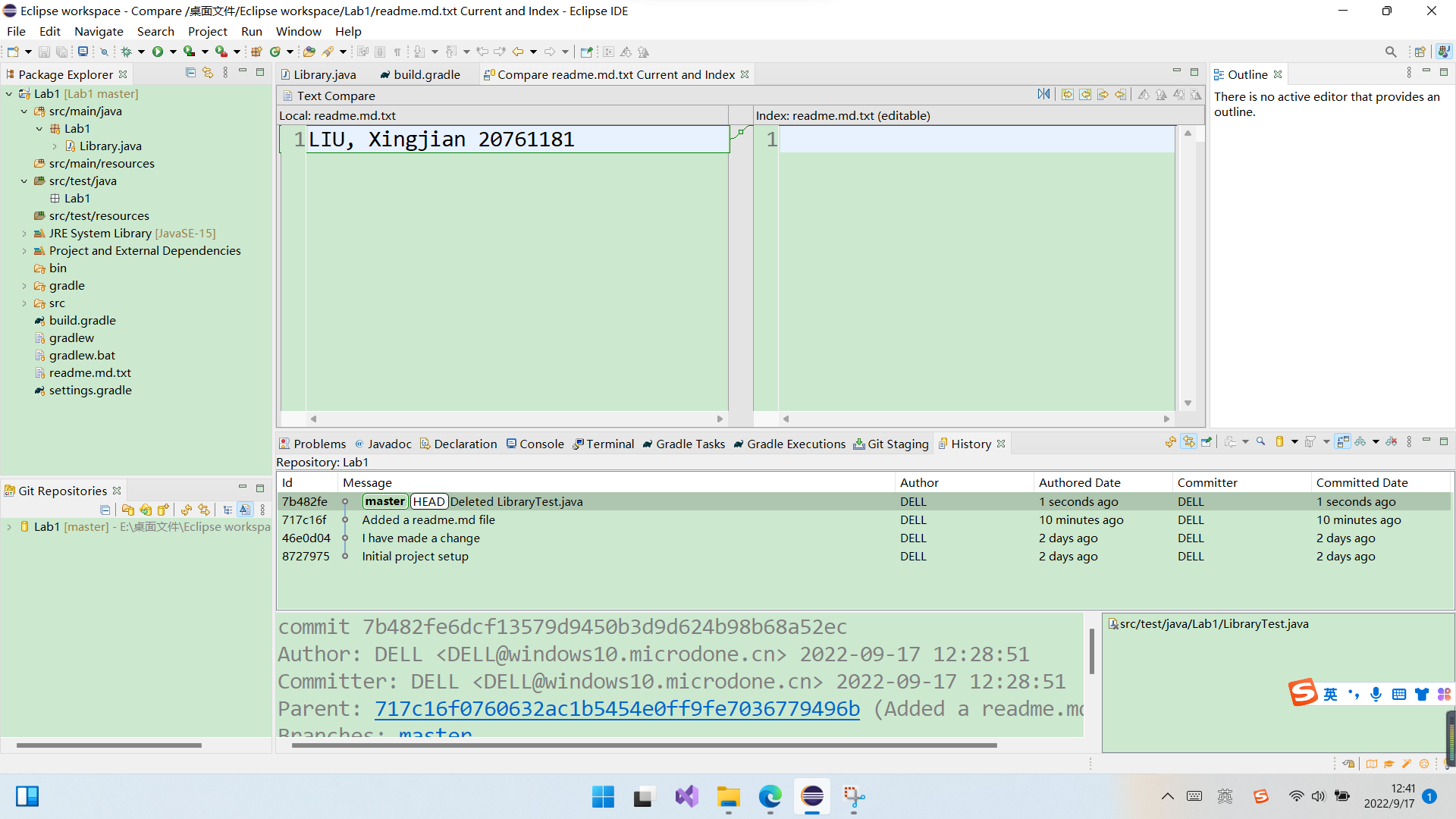
Task: Collapse all nodes in Package Explorer
Action: click(190, 72)
